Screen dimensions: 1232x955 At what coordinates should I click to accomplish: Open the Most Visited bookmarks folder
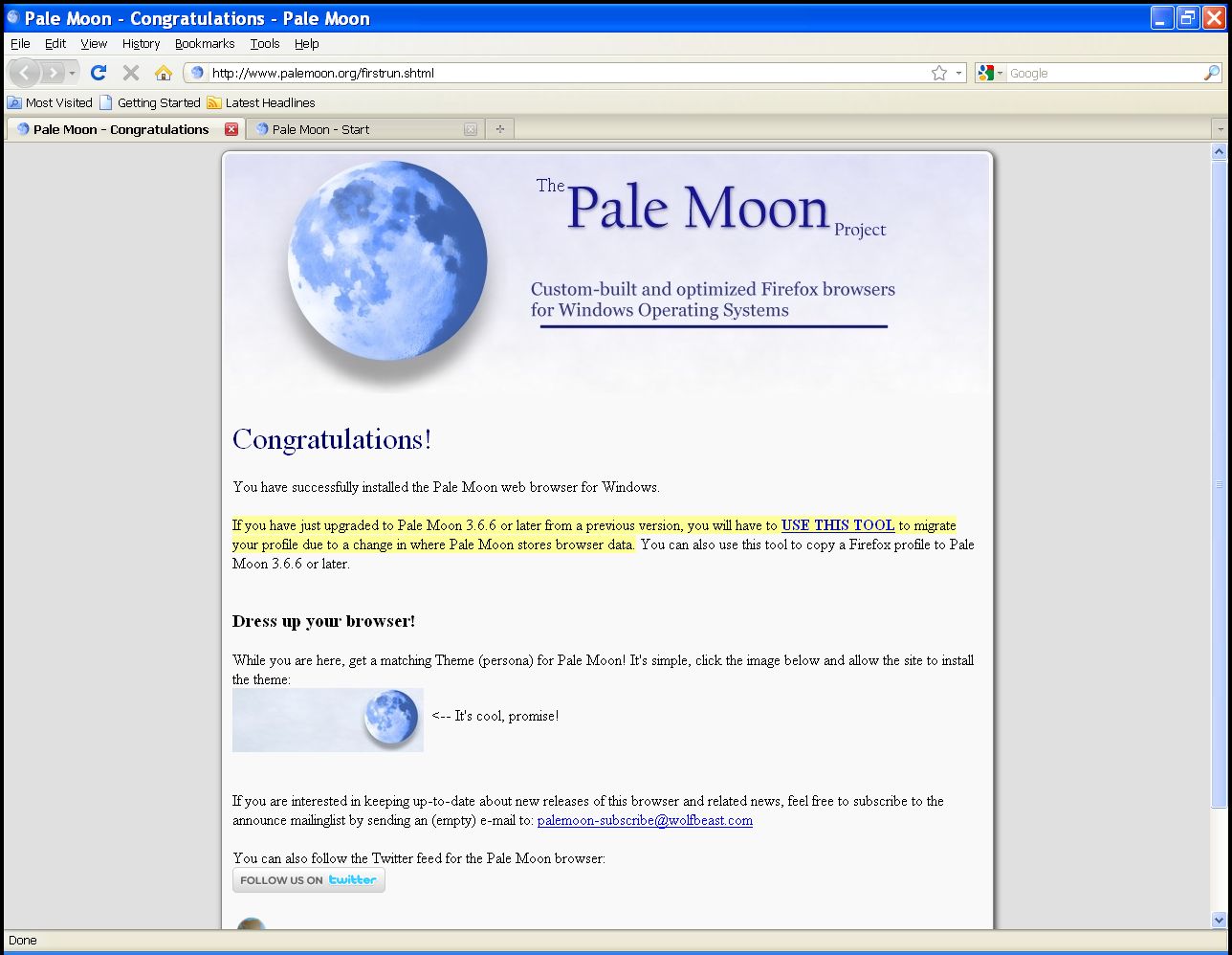50,102
